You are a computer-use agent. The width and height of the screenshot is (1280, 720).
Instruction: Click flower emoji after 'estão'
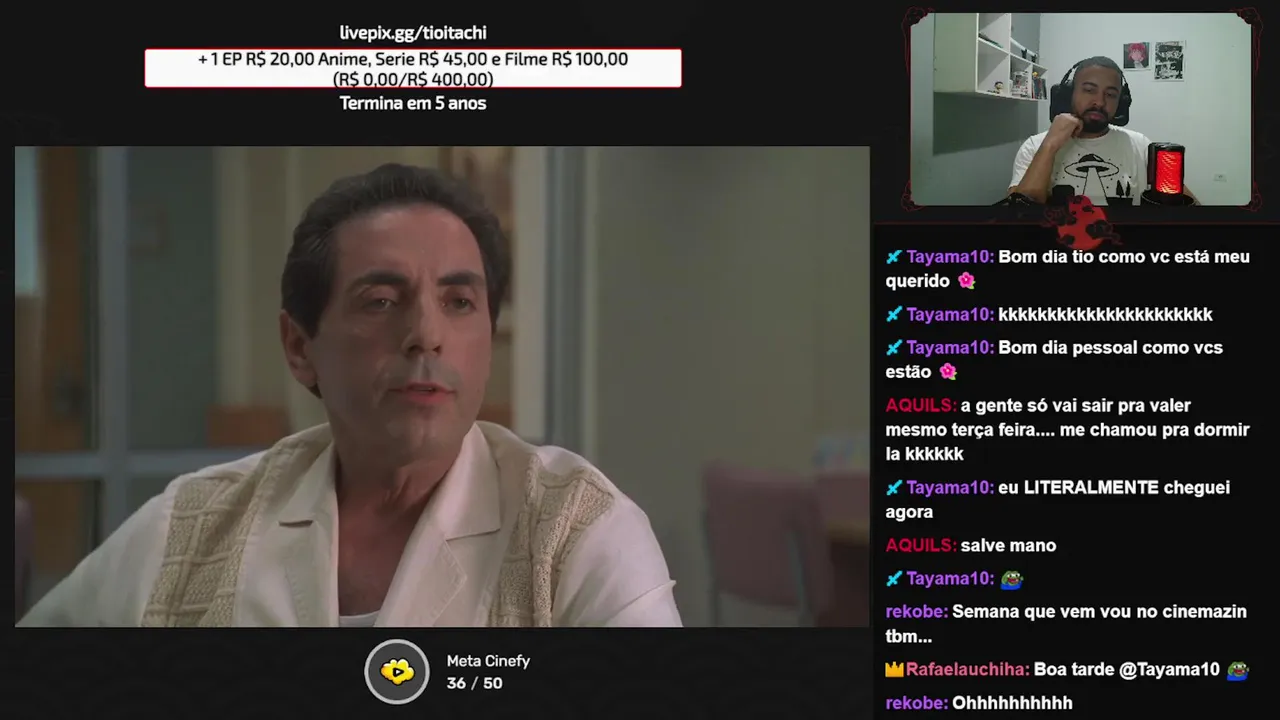coord(947,372)
